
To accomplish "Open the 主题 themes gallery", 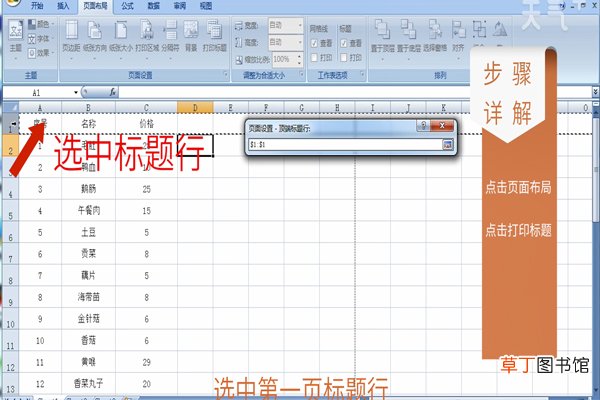I will pos(16,38).
